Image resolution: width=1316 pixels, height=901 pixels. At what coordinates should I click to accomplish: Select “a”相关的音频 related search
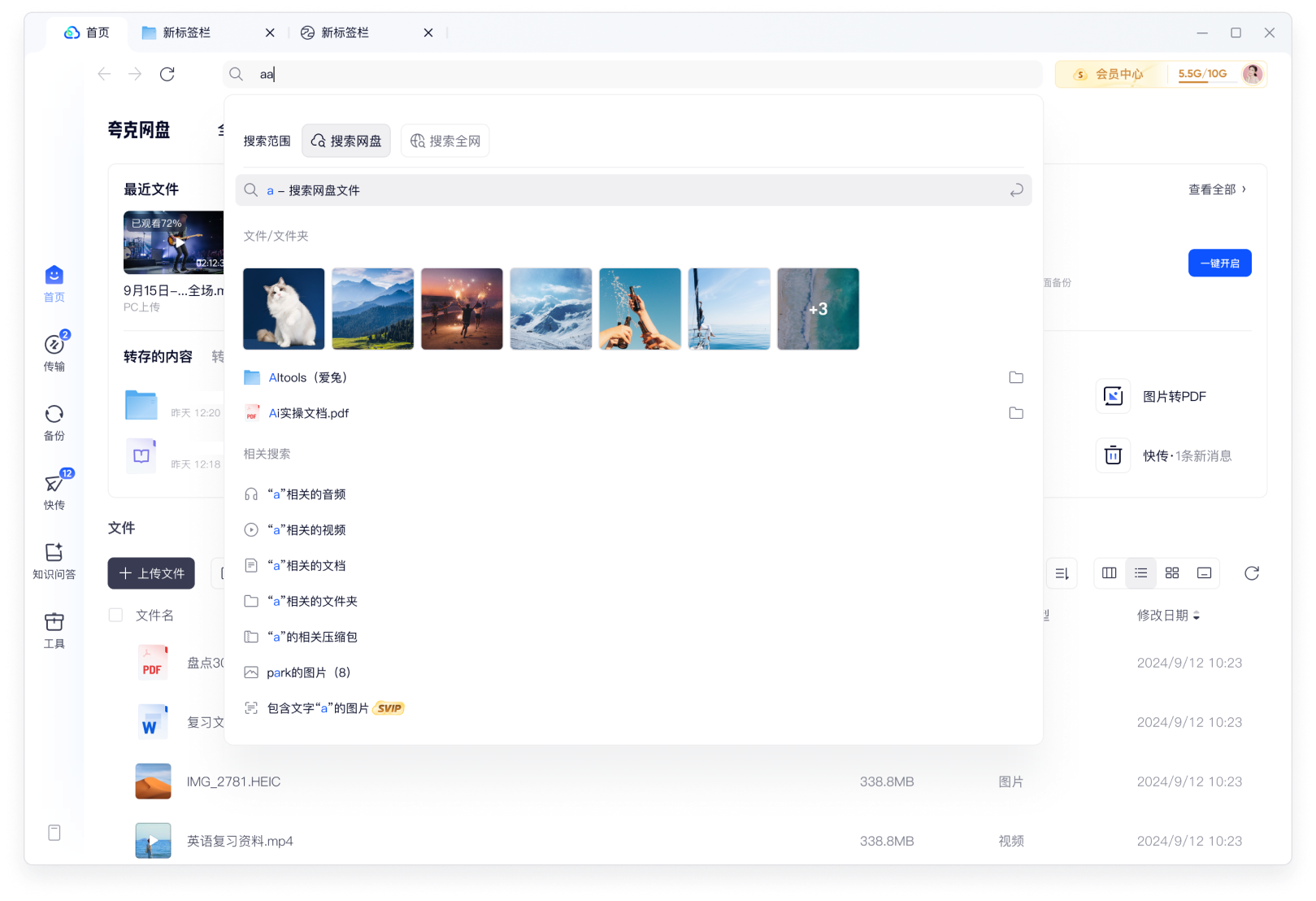coord(296,494)
